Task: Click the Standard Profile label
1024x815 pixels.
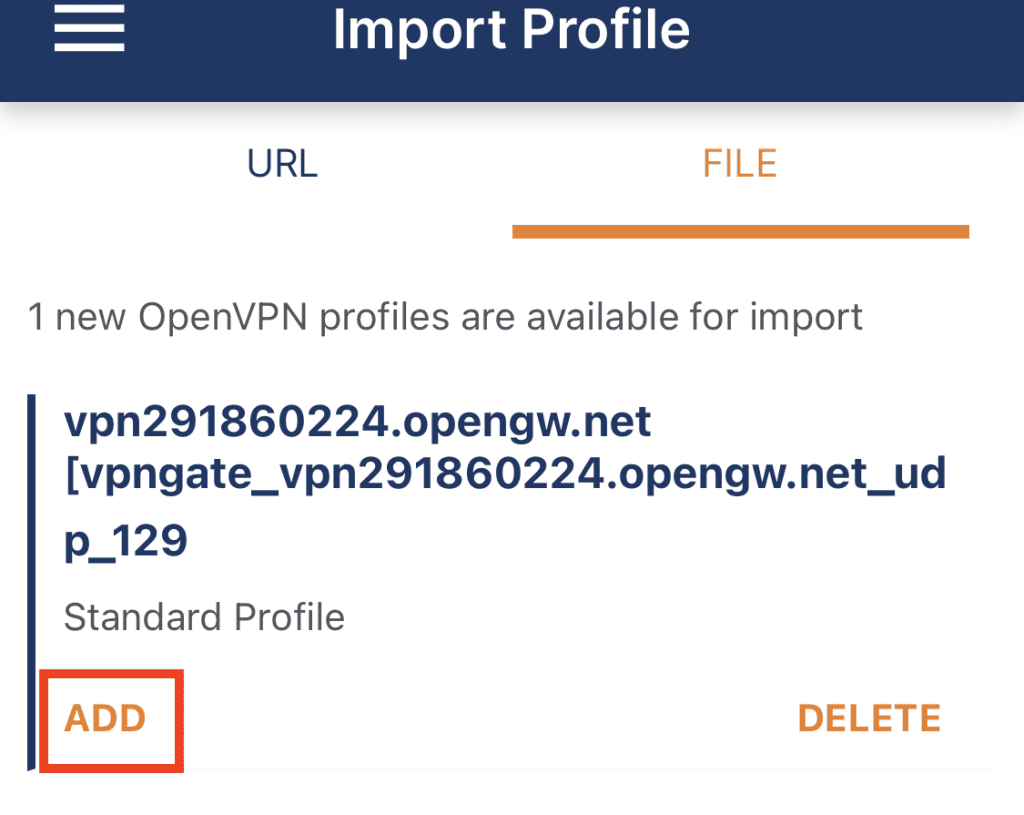Action: 204,617
